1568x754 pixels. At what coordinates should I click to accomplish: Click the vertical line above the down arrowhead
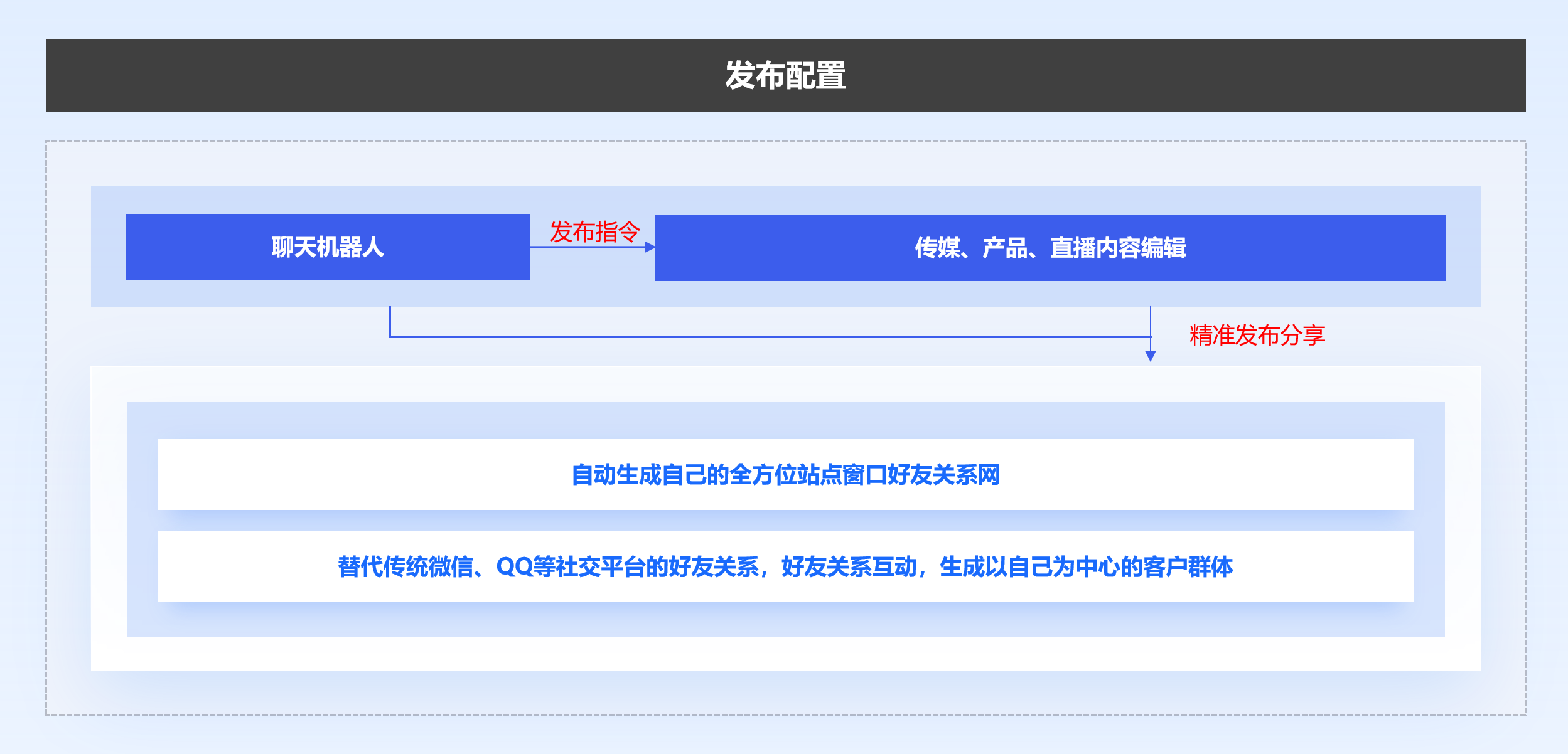pyautogui.click(x=1150, y=321)
